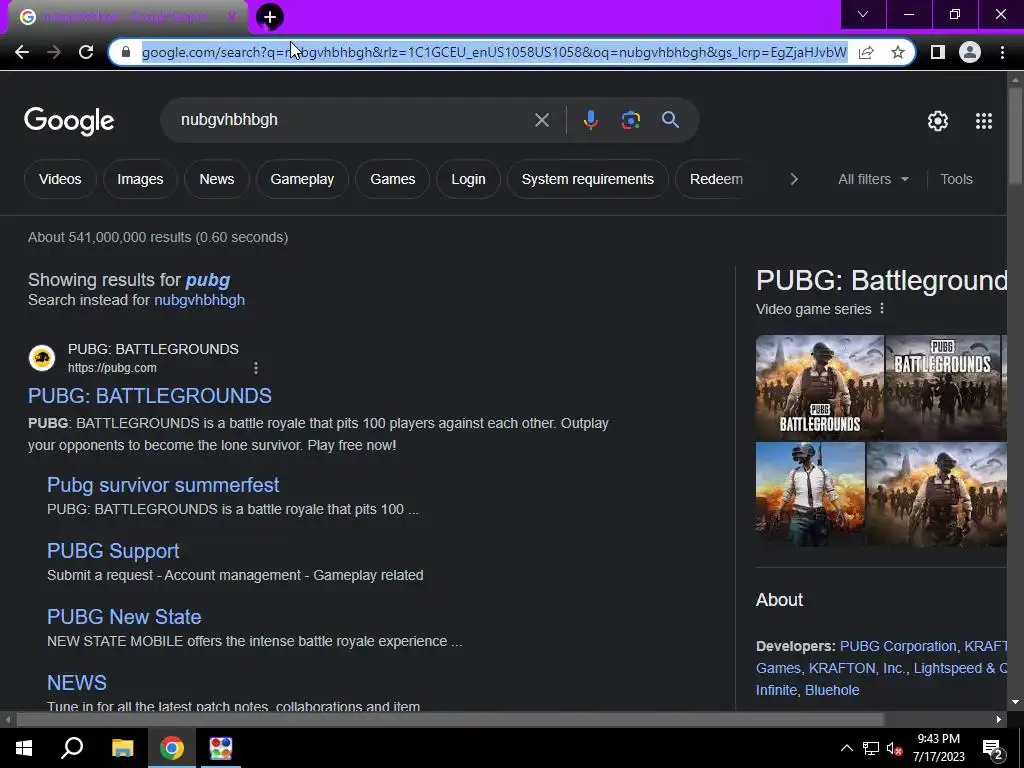Click the scroll right arrow
The height and width of the screenshot is (768, 1024).
tap(999, 720)
